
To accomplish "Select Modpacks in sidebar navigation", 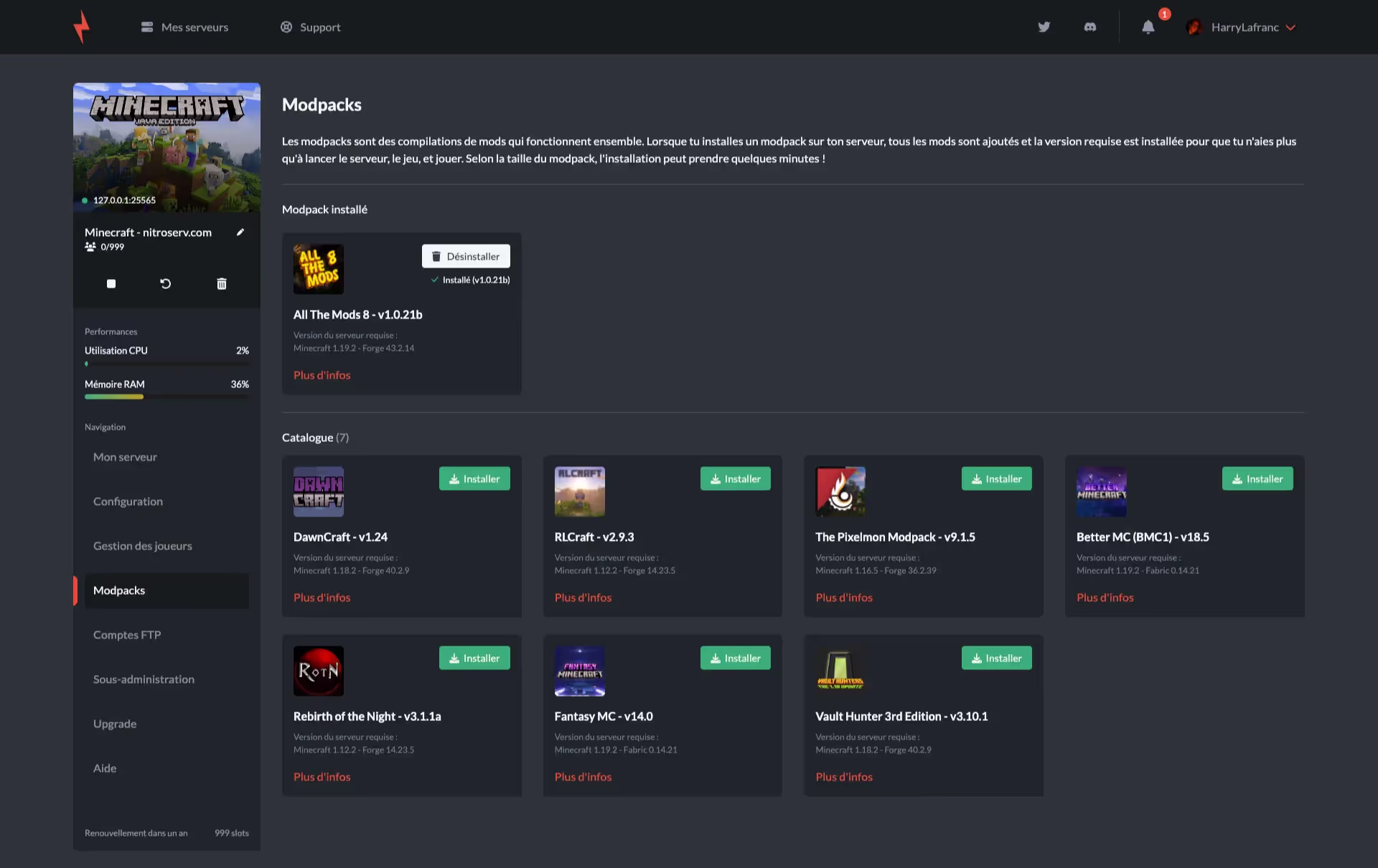I will 167,590.
